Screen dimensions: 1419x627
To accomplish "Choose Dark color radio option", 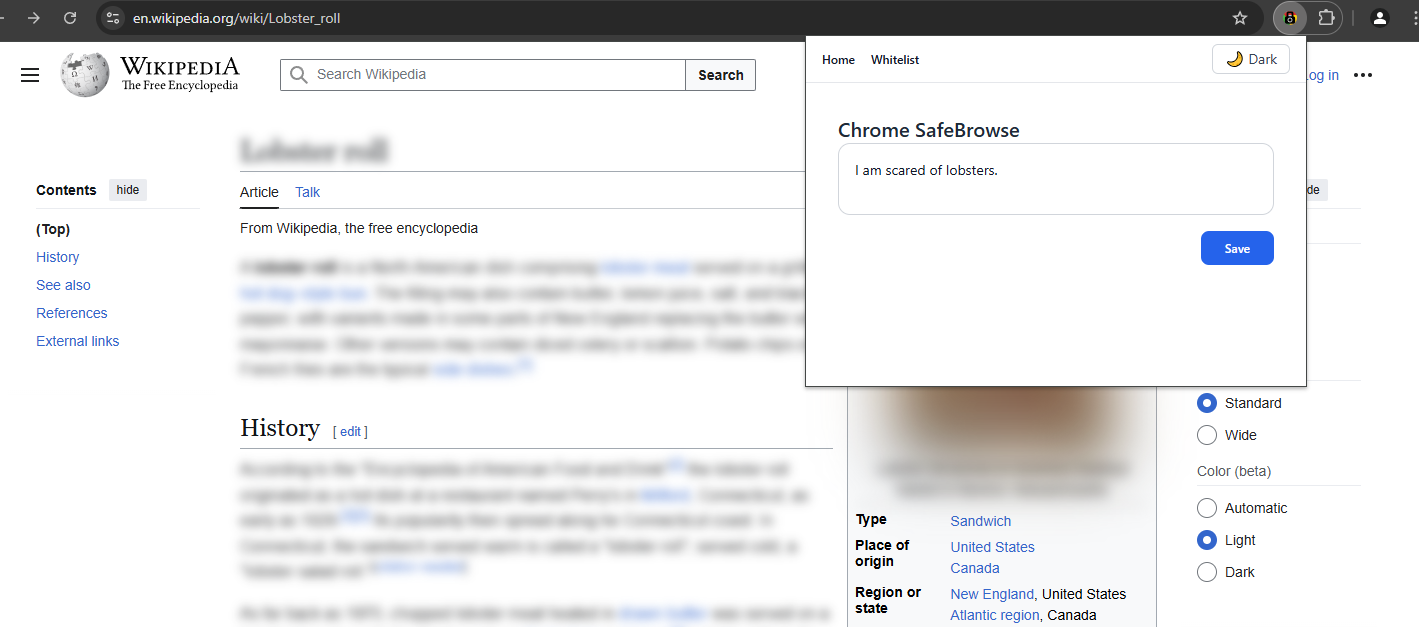I will [x=1207, y=572].
